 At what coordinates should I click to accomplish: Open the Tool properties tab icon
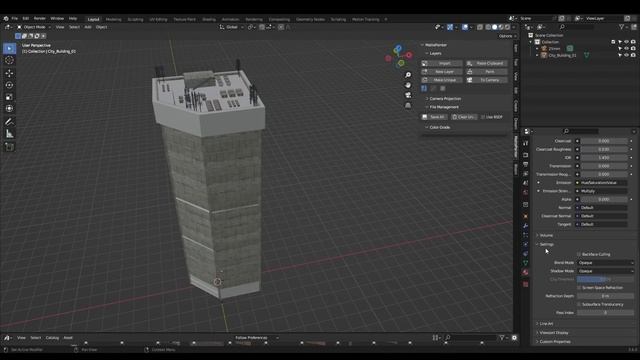526,143
